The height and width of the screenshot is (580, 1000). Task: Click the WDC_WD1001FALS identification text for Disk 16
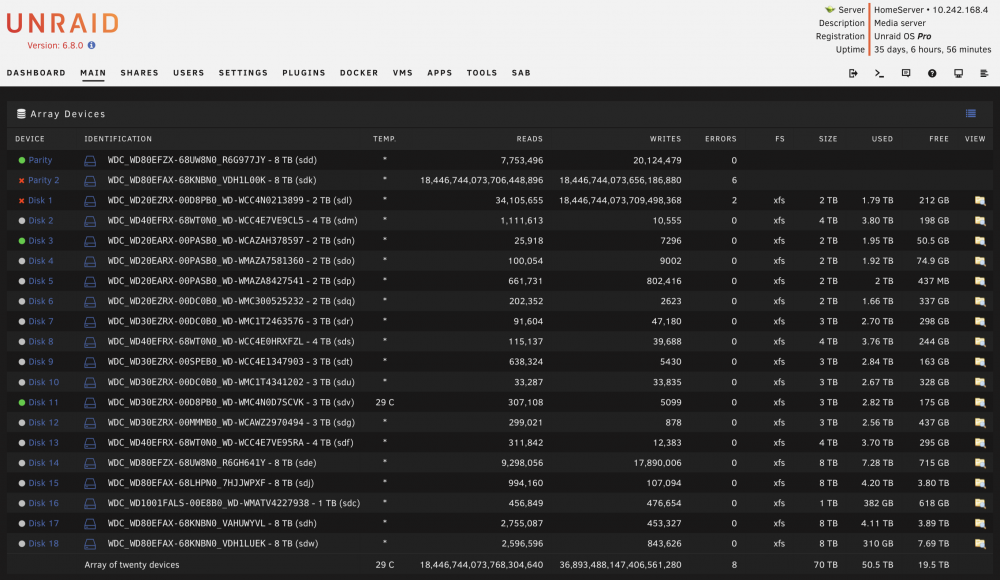[x=233, y=503]
